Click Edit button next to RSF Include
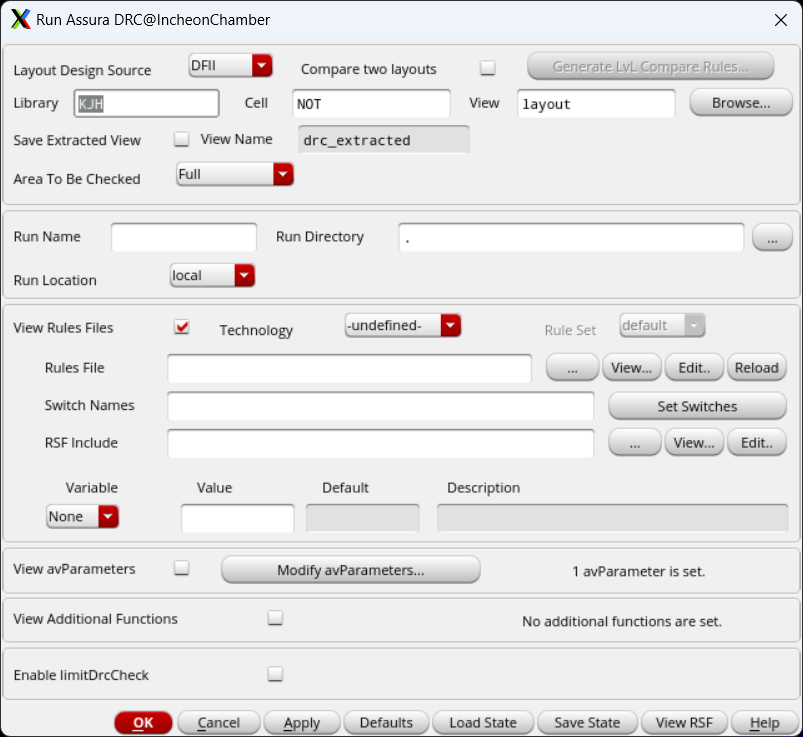This screenshot has height=737, width=803. (x=756, y=443)
